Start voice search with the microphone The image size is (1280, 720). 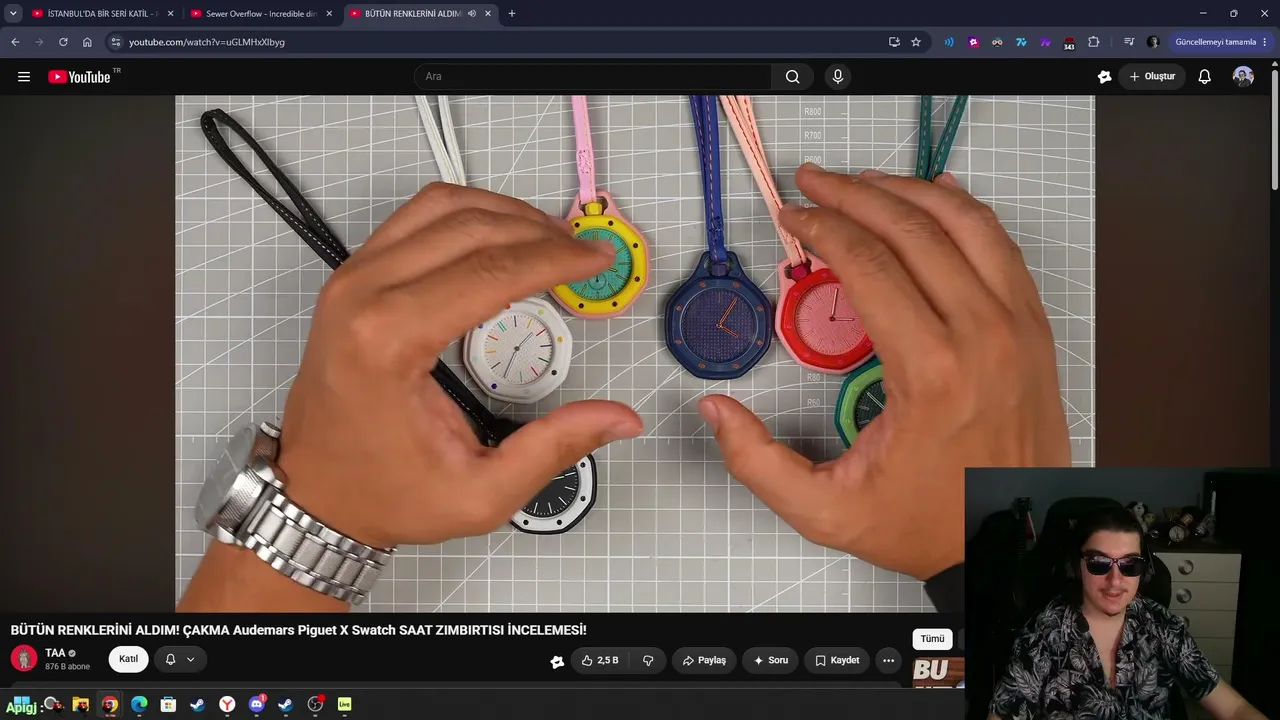pyautogui.click(x=838, y=77)
